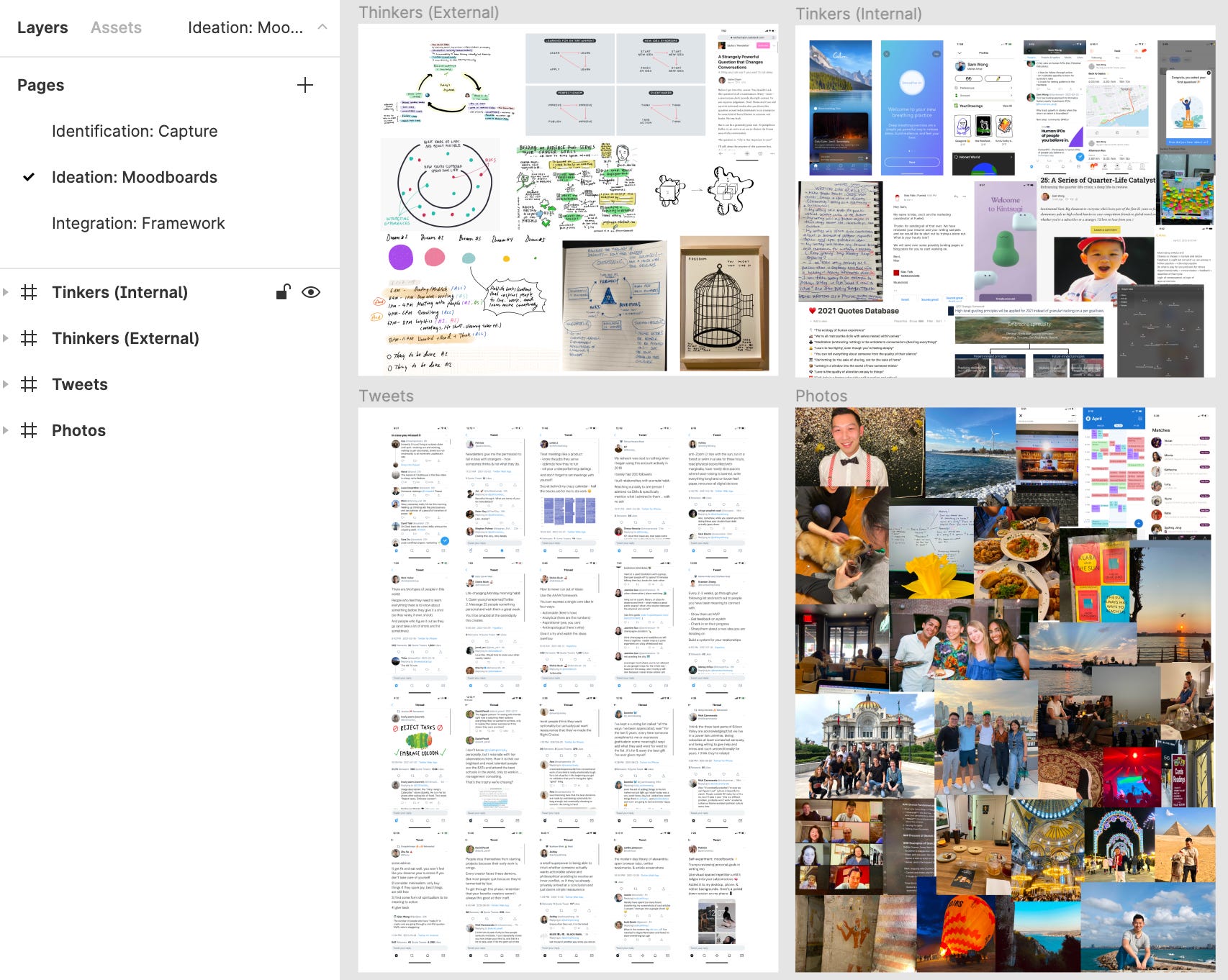Viewport: 1228px width, 980px height.
Task: Click the checkmark beside Ideation: Moodboards
Action: [29, 177]
